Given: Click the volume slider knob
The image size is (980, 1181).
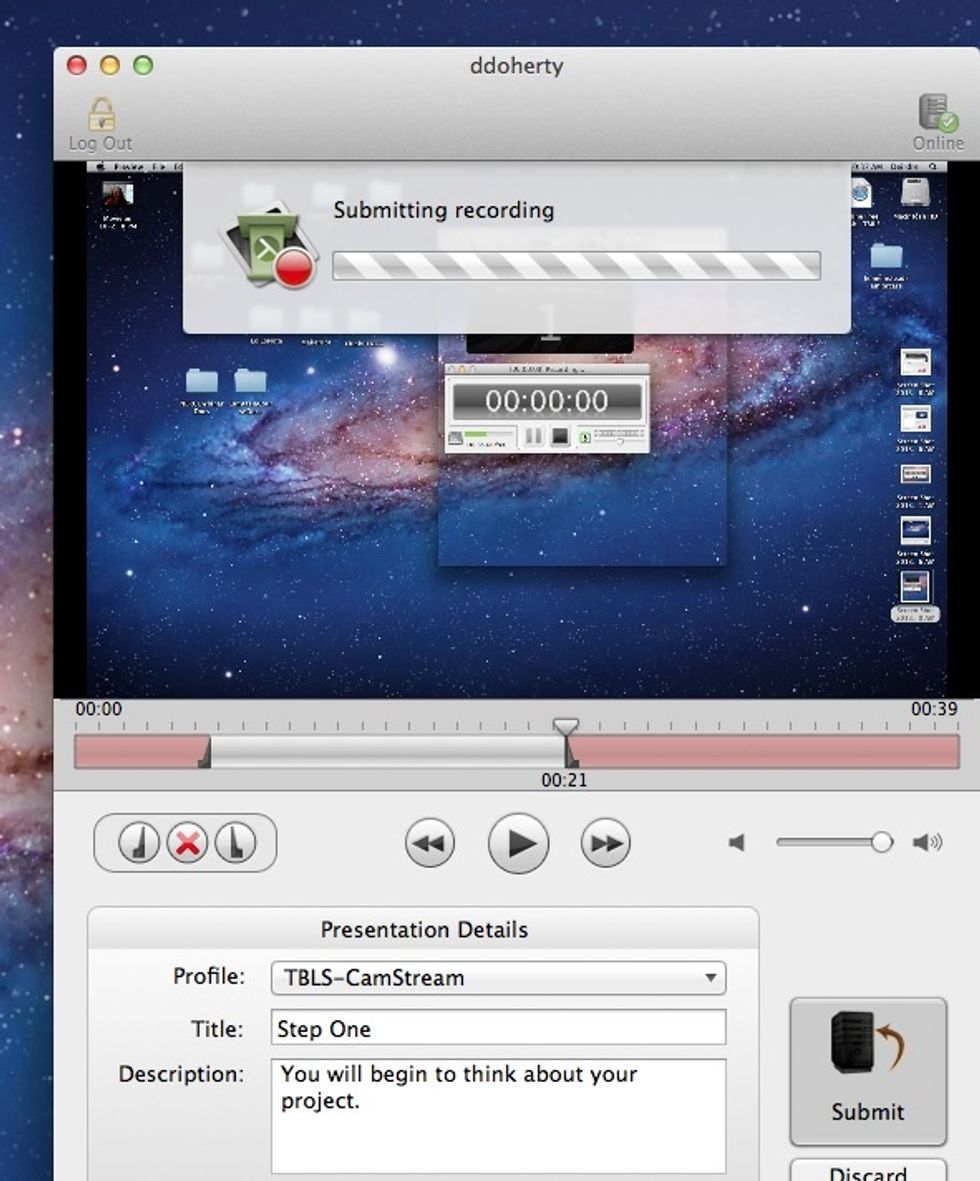Looking at the screenshot, I should point(881,843).
